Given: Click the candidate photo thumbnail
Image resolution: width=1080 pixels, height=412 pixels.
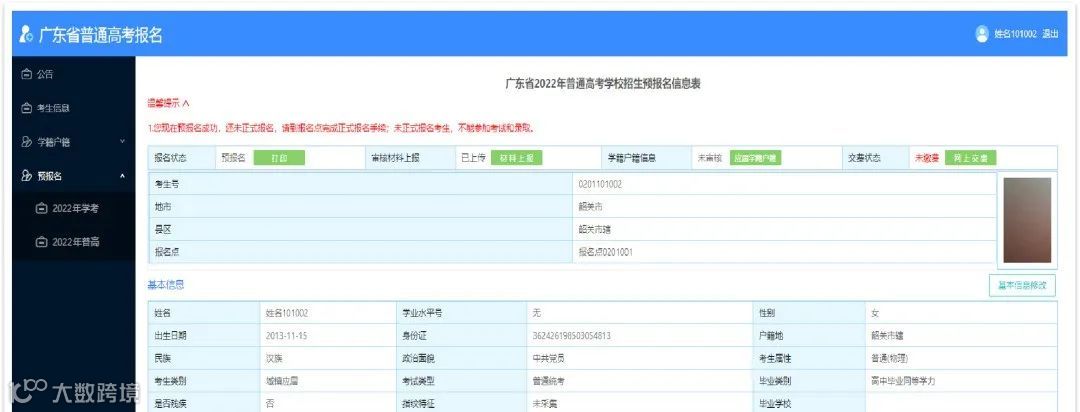Looking at the screenshot, I should tap(1027, 220).
